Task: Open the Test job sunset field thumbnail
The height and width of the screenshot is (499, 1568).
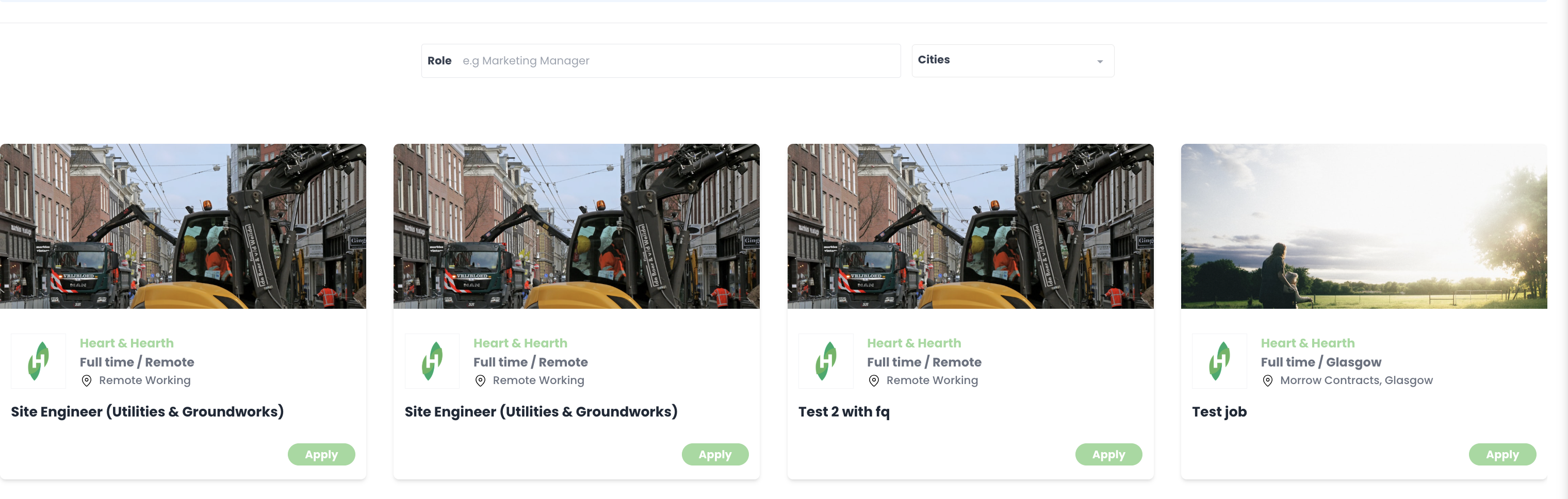Action: pyautogui.click(x=1363, y=226)
